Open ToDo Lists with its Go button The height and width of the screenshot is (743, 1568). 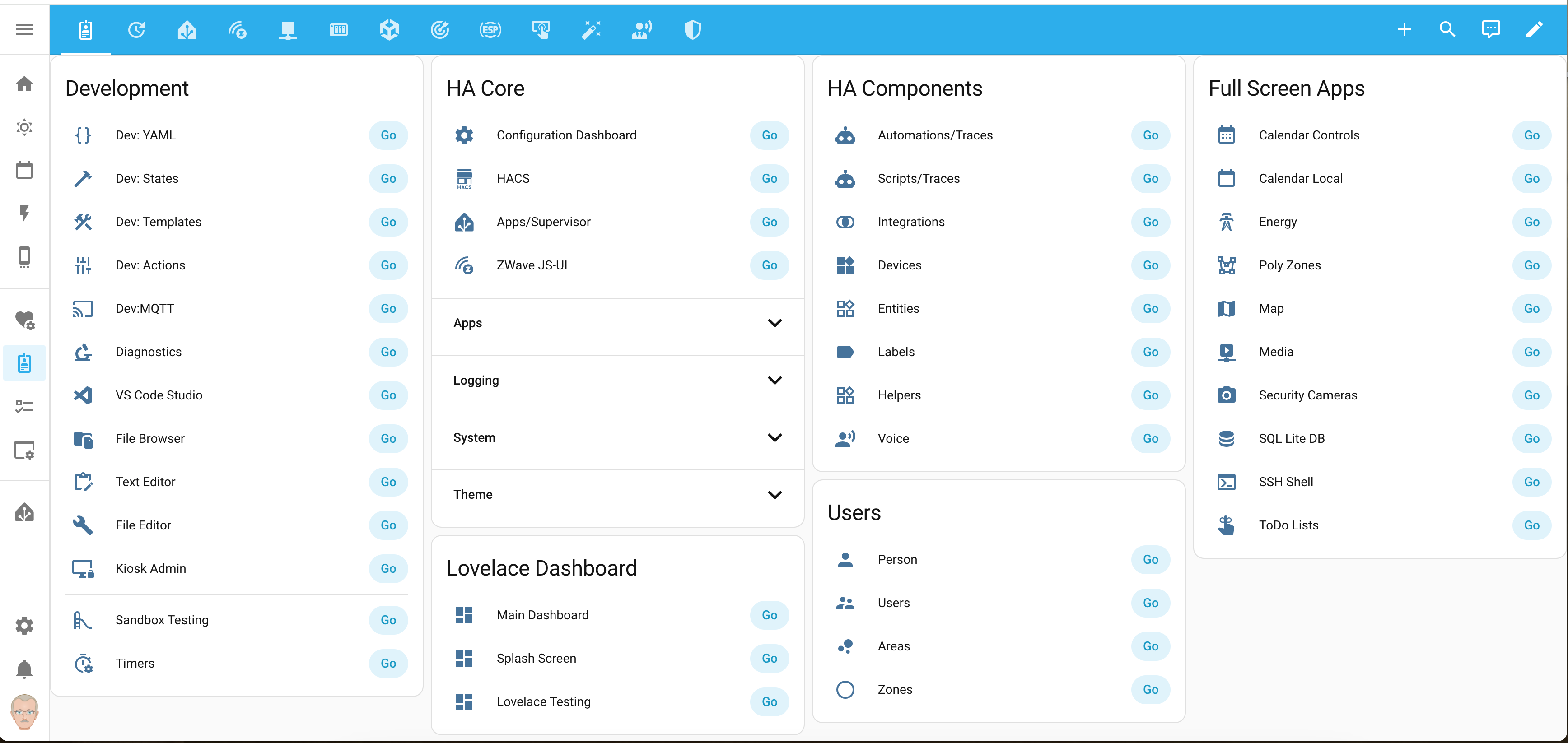1531,526
